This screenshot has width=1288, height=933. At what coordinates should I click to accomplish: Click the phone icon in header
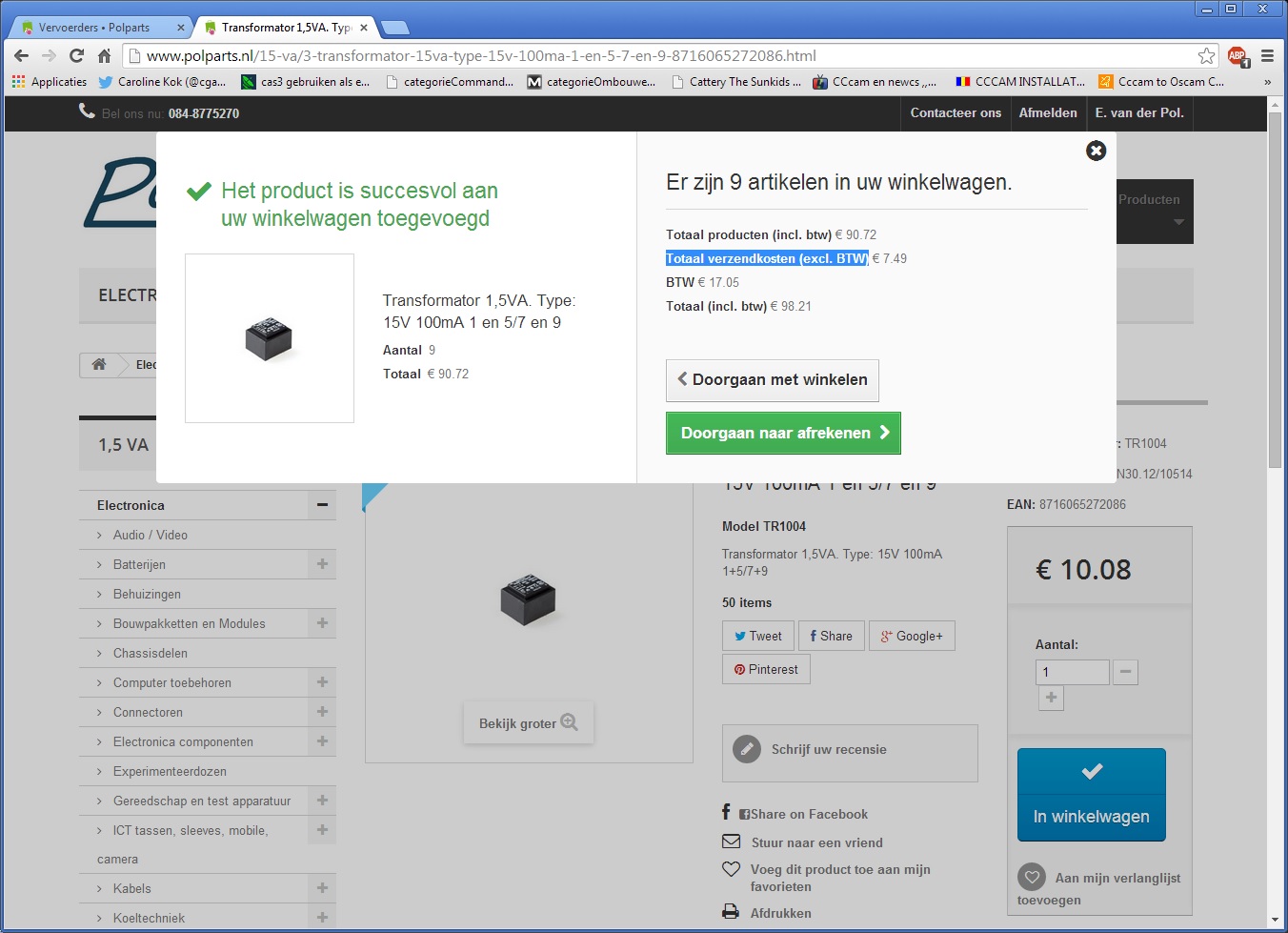87,112
